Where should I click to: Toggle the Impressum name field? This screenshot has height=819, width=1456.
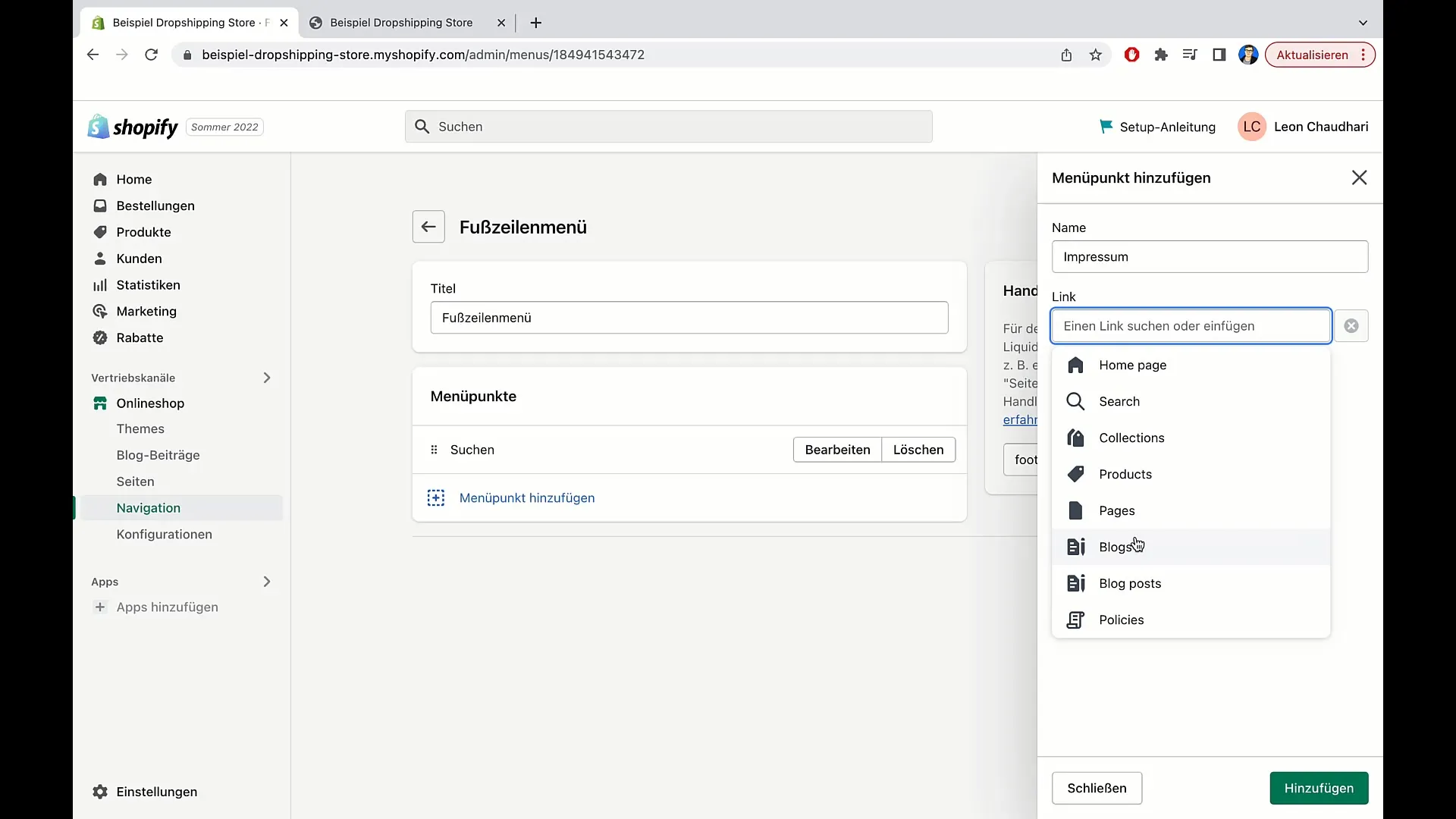1210,256
